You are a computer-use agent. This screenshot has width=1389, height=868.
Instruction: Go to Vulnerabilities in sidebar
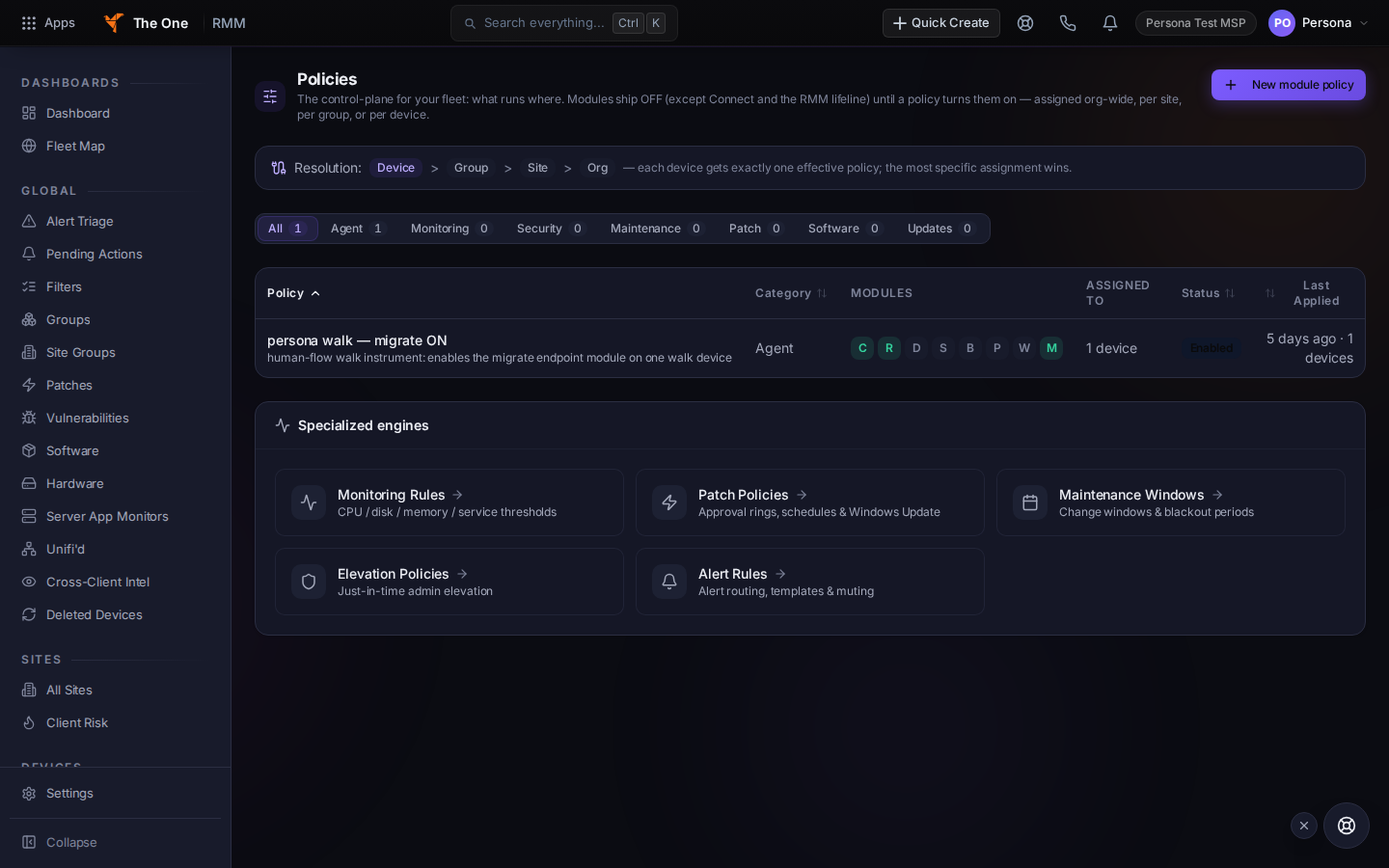[x=116, y=418]
